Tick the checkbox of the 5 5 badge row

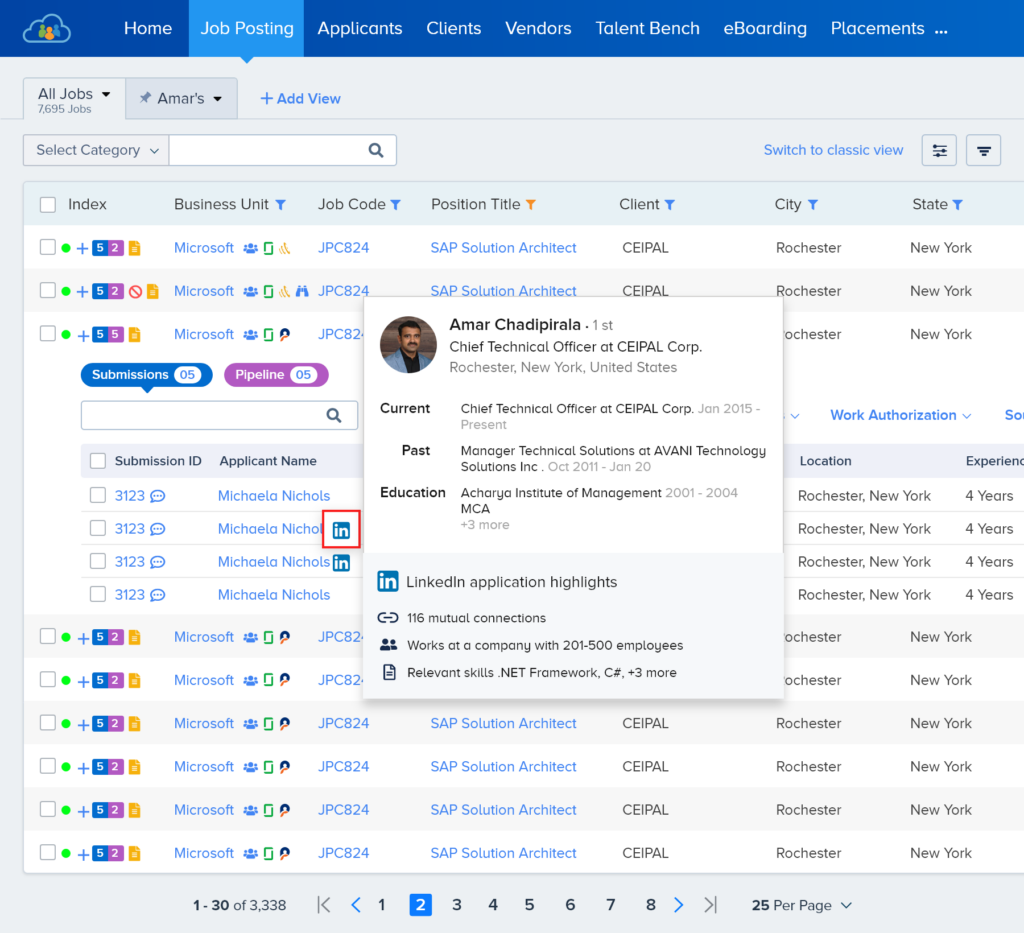[x=48, y=334]
